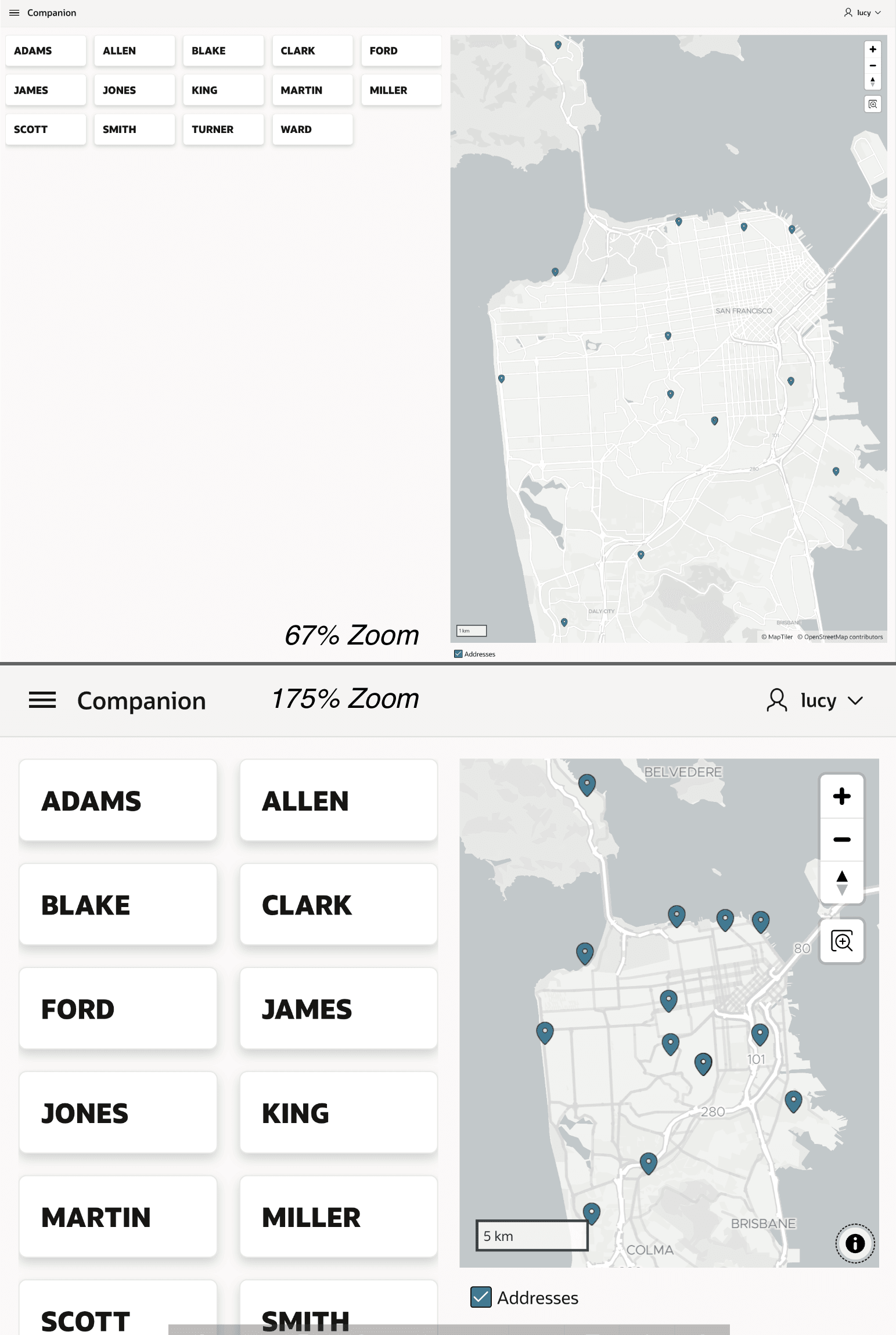This screenshot has width=896, height=1335.
Task: Uncheck the large Addresses layer checkbox
Action: 481,1297
